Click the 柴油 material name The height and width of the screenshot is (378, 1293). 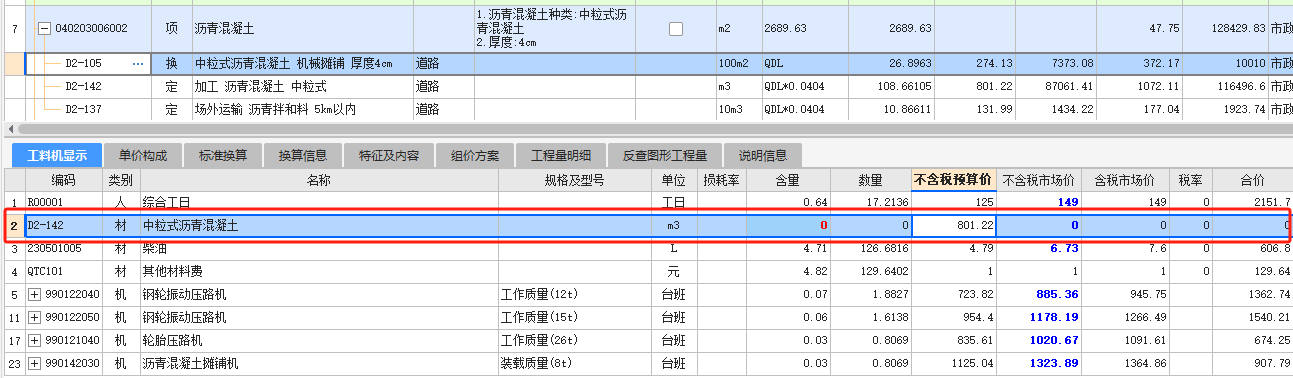tap(155, 249)
